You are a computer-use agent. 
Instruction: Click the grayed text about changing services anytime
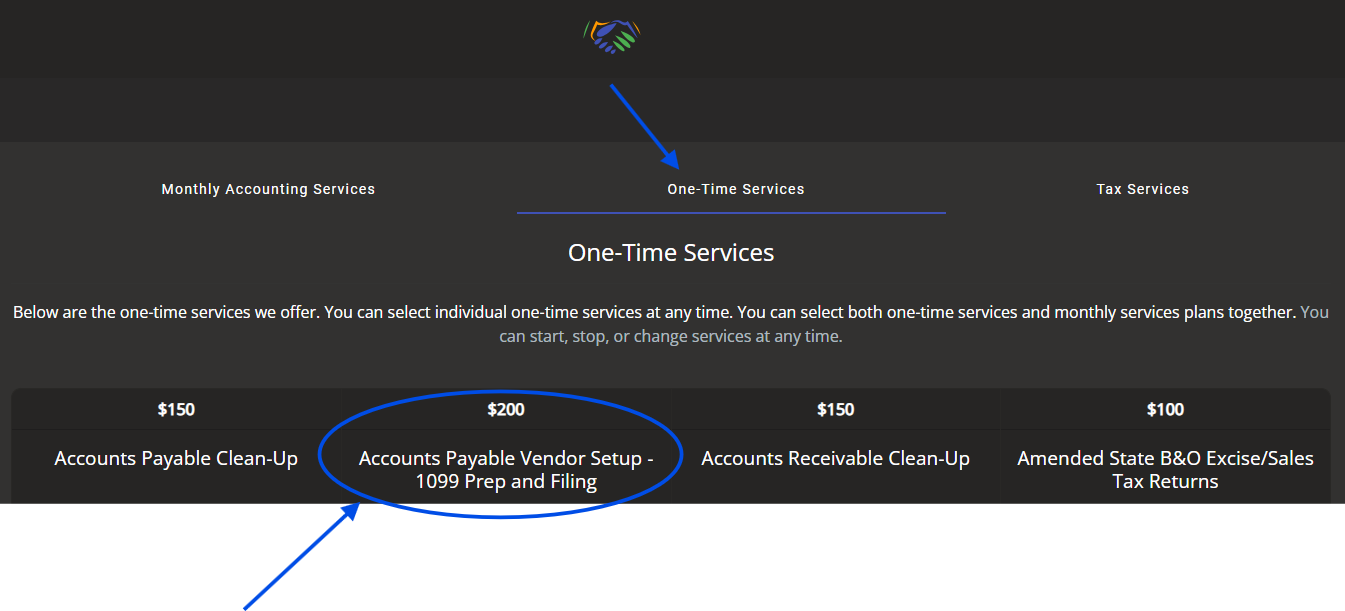[x=671, y=335]
